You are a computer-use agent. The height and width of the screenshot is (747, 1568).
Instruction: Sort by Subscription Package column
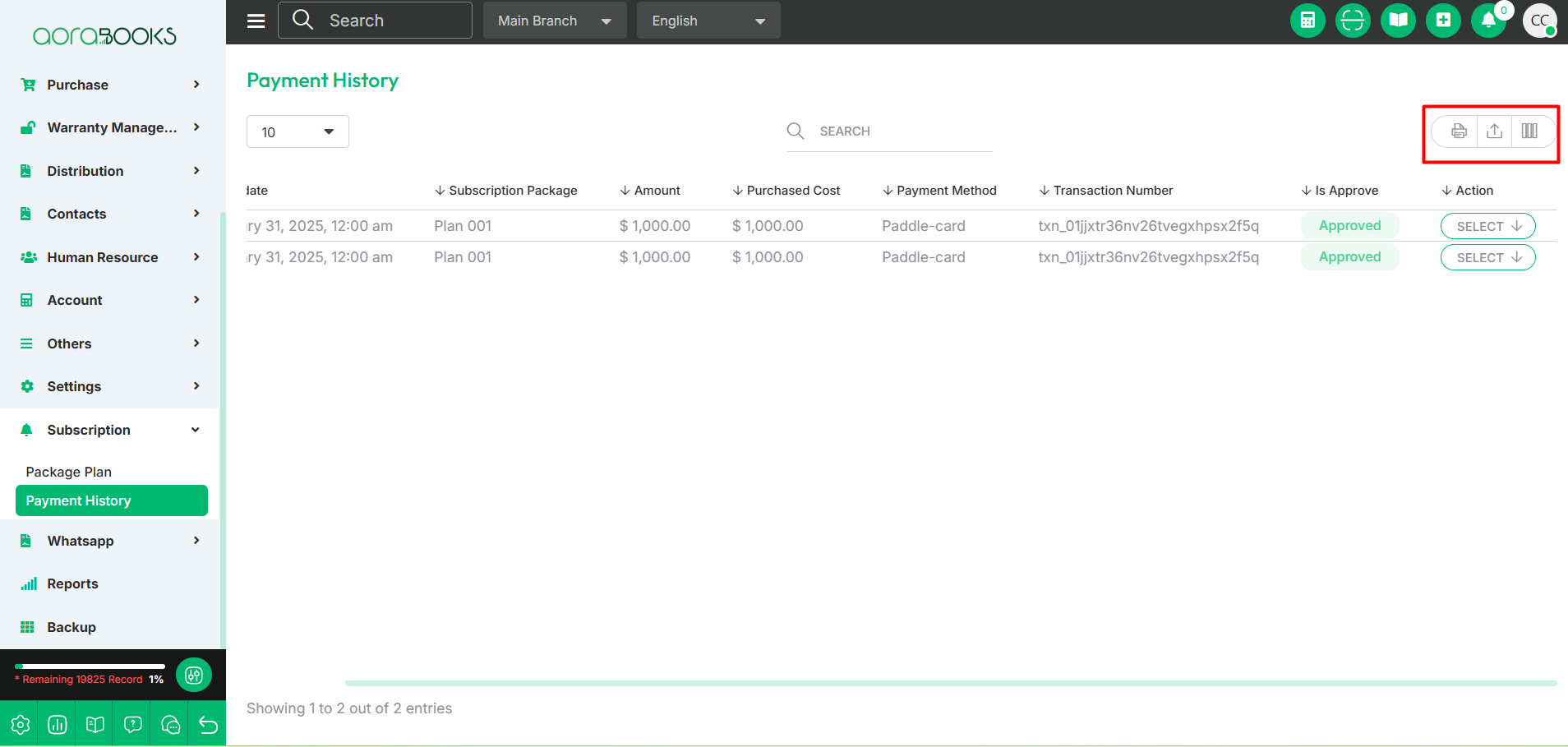click(505, 191)
